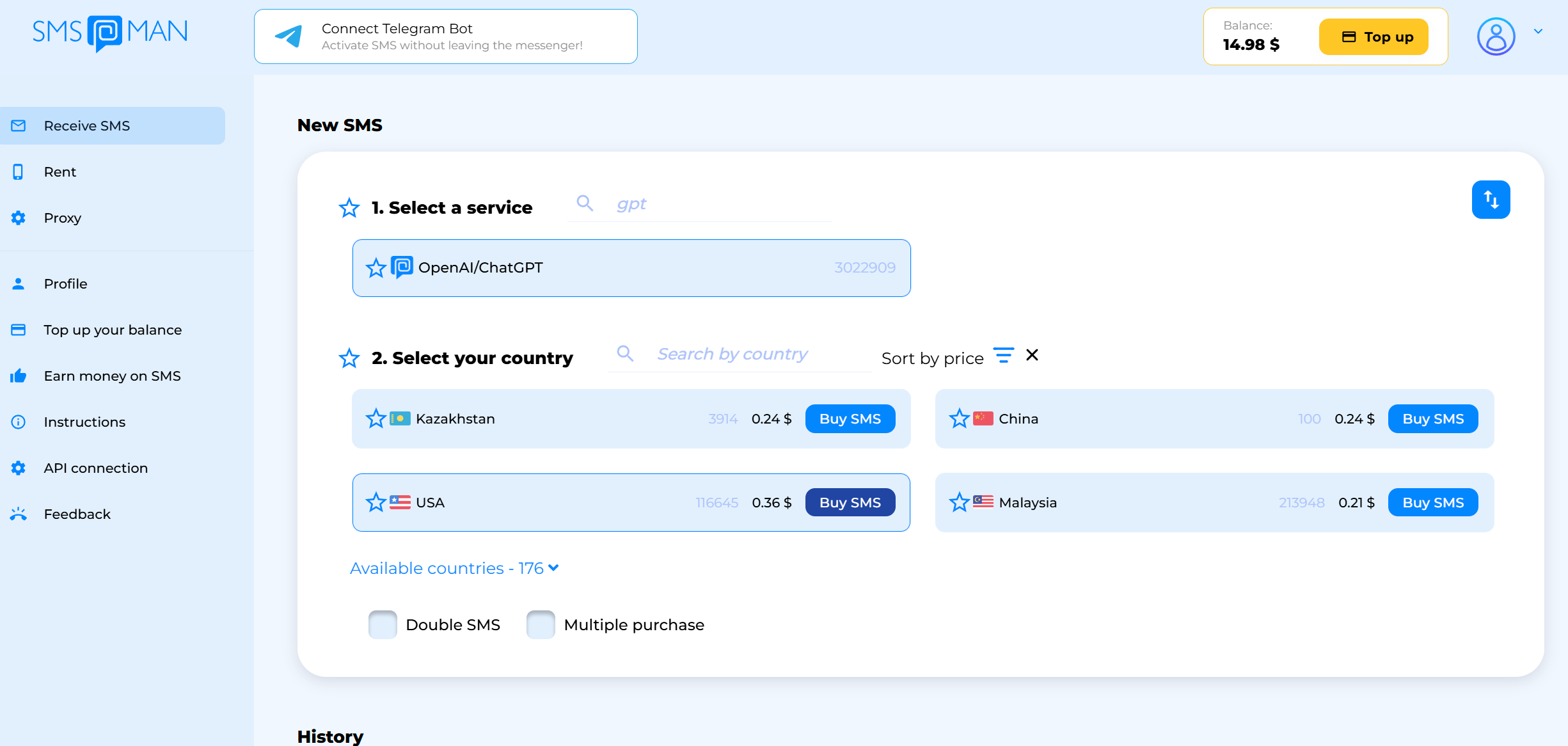The height and width of the screenshot is (746, 1568).
Task: Open Instructions in the sidebar
Action: tap(113, 422)
